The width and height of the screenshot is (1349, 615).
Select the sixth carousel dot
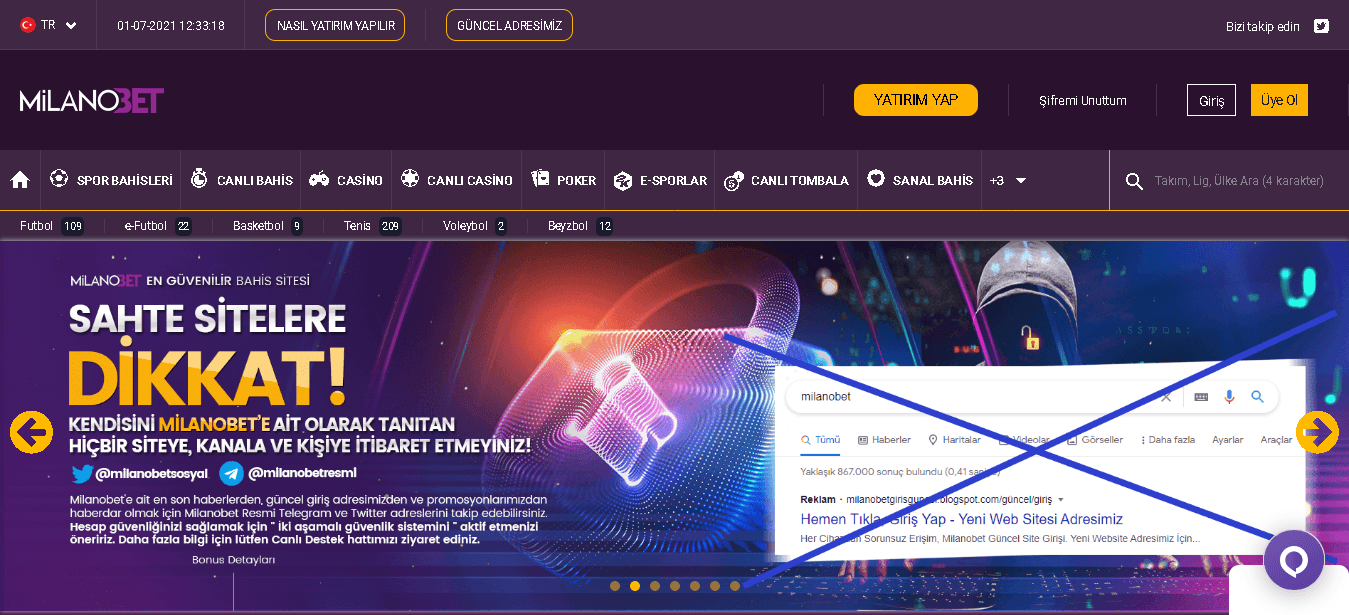pyautogui.click(x=715, y=586)
